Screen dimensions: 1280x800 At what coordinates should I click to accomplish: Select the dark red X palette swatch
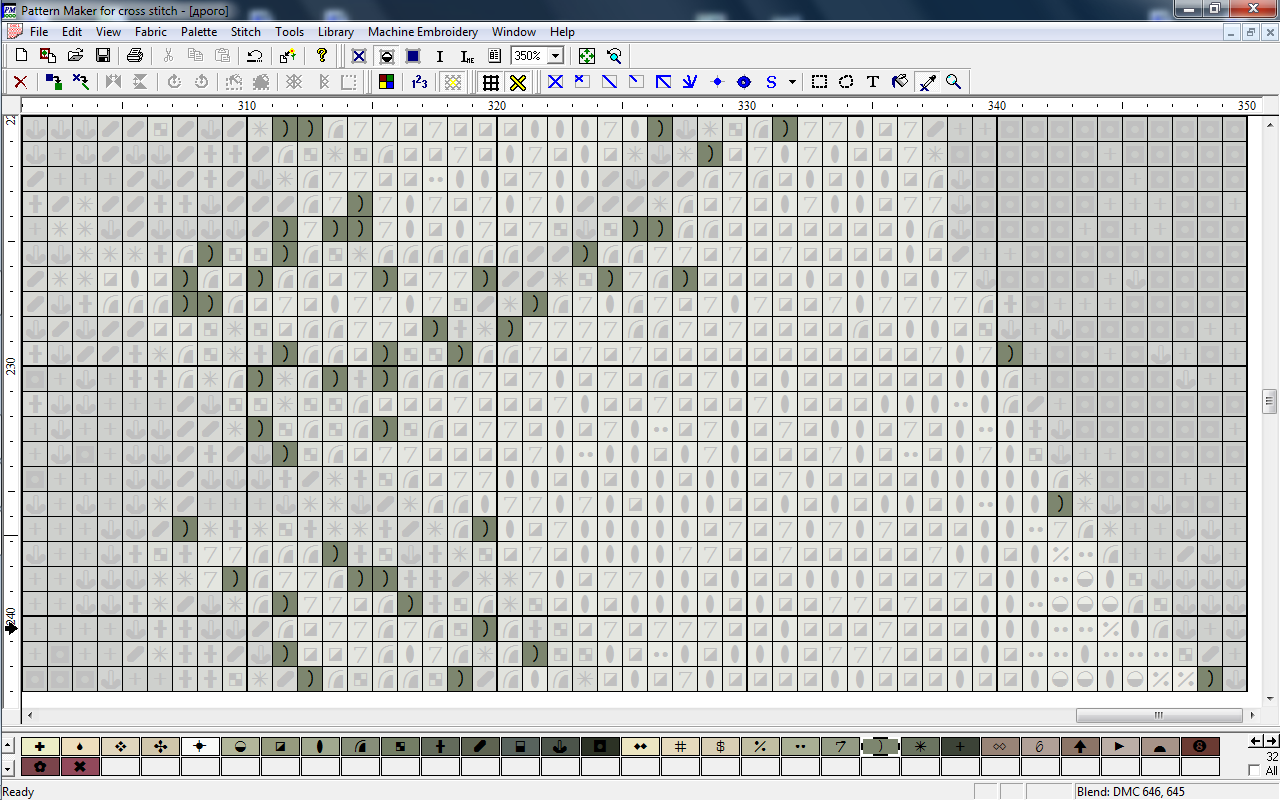click(80, 766)
